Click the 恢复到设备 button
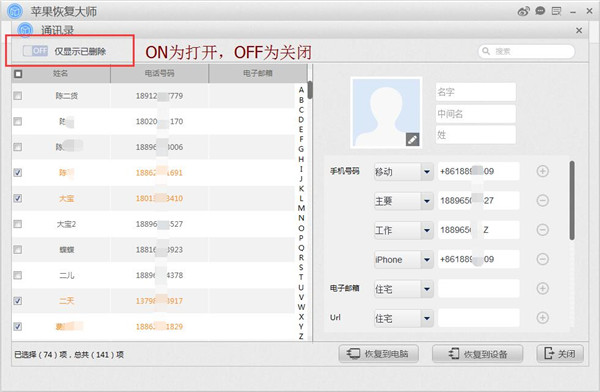 click(478, 353)
